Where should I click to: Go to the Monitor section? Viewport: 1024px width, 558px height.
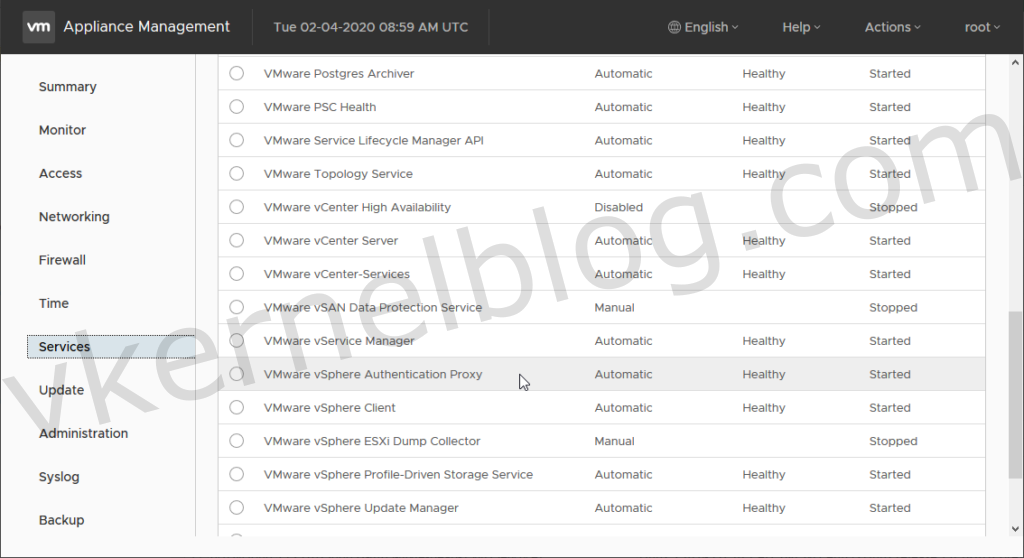point(62,130)
